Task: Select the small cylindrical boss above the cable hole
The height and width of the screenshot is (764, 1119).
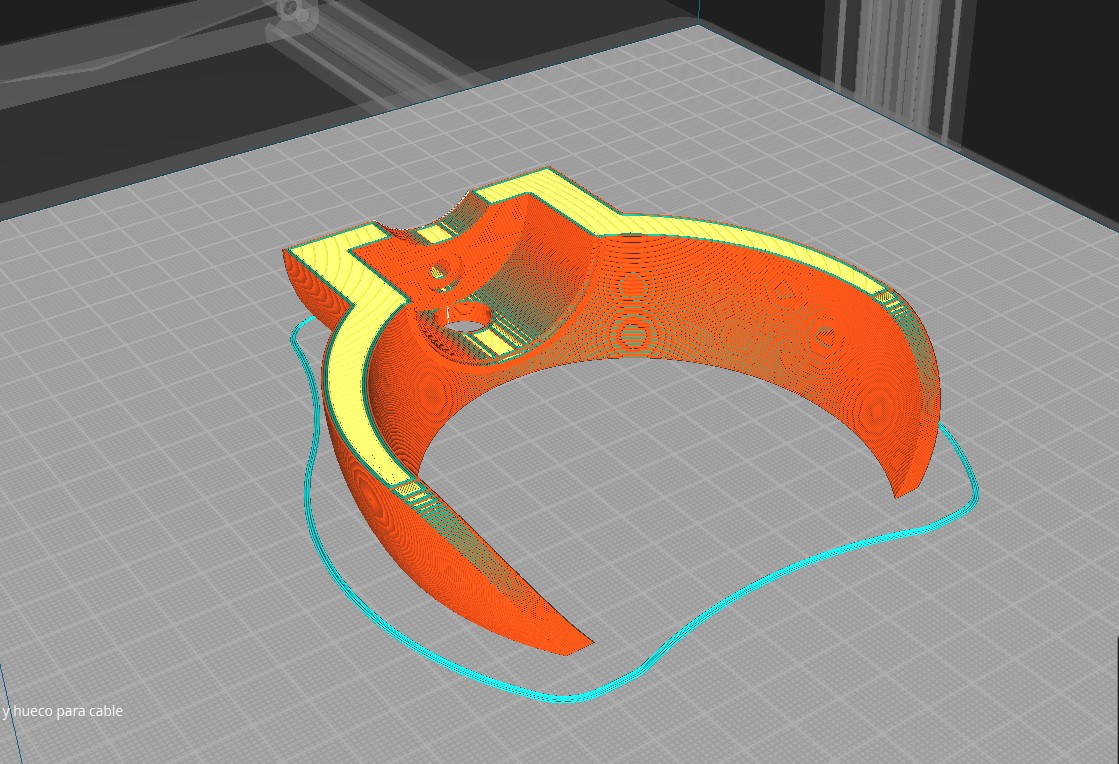Action: [438, 270]
